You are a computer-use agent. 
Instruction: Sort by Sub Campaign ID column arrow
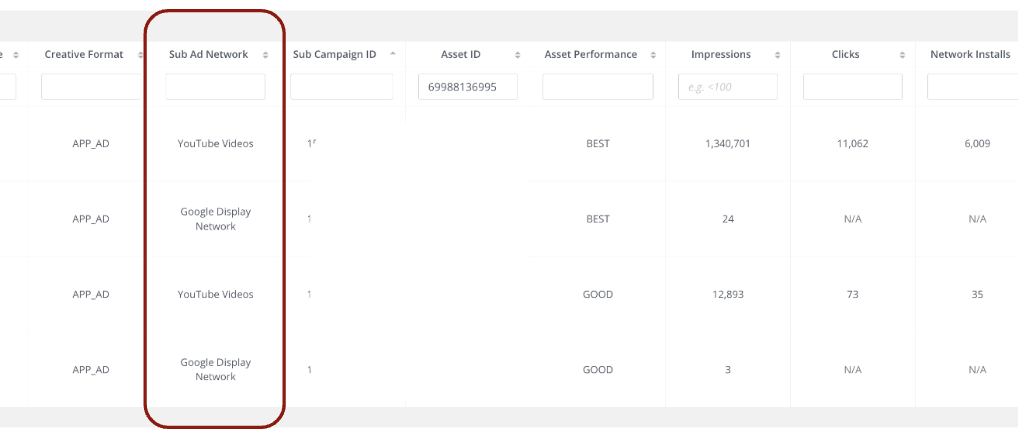click(392, 54)
